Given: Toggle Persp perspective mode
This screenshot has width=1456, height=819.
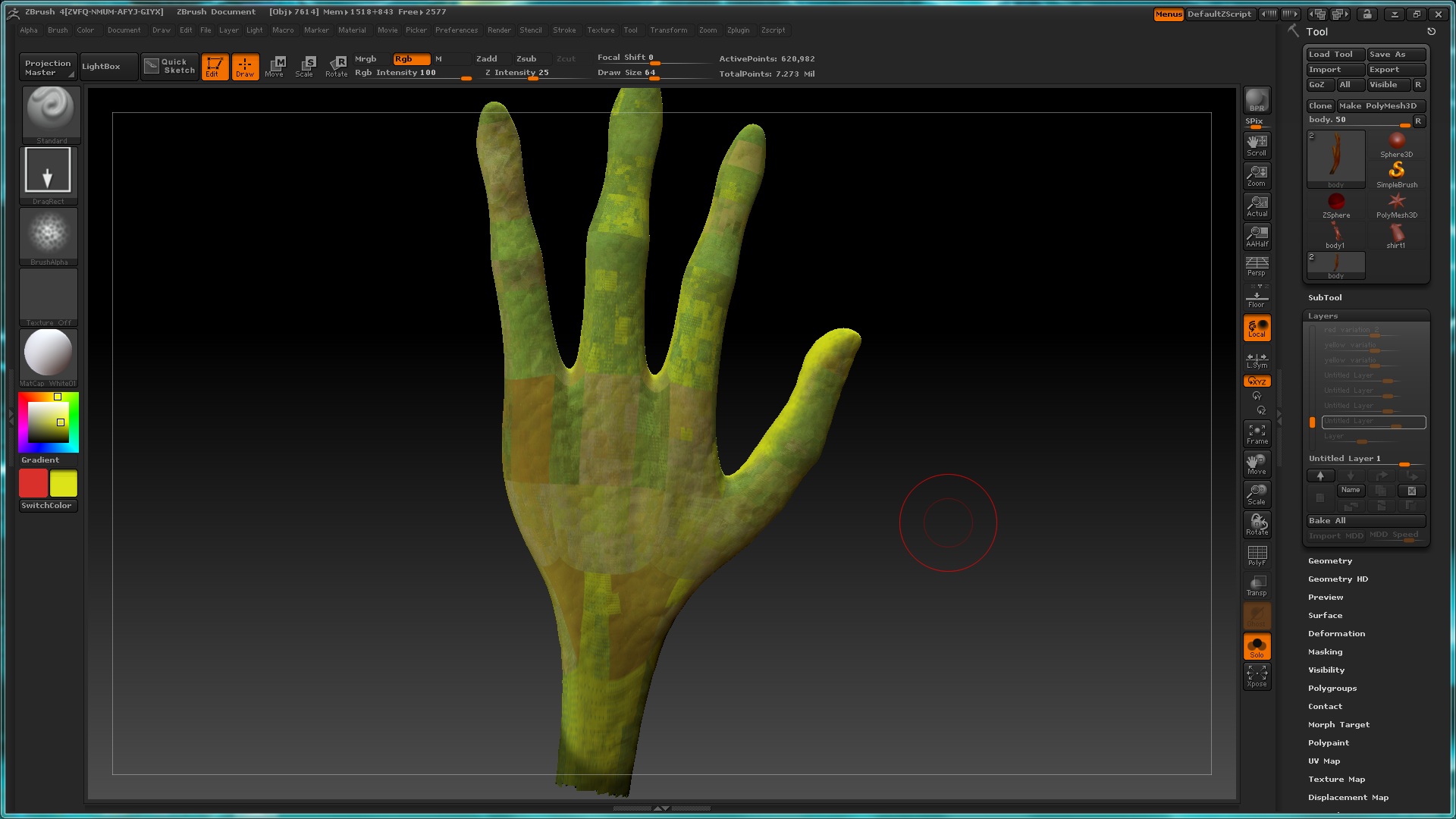Looking at the screenshot, I should [1257, 266].
